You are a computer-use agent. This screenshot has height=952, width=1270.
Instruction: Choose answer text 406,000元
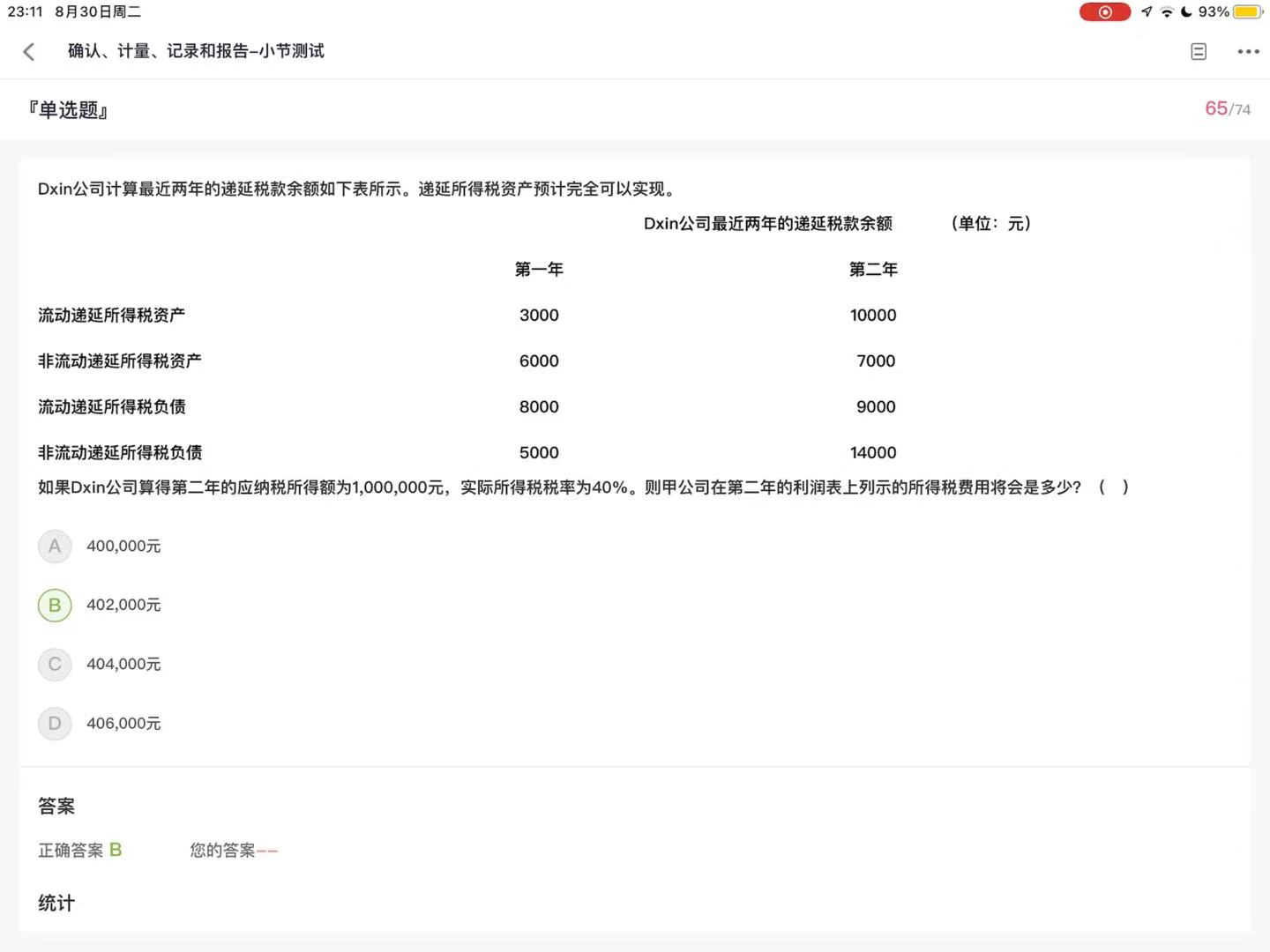click(x=123, y=724)
